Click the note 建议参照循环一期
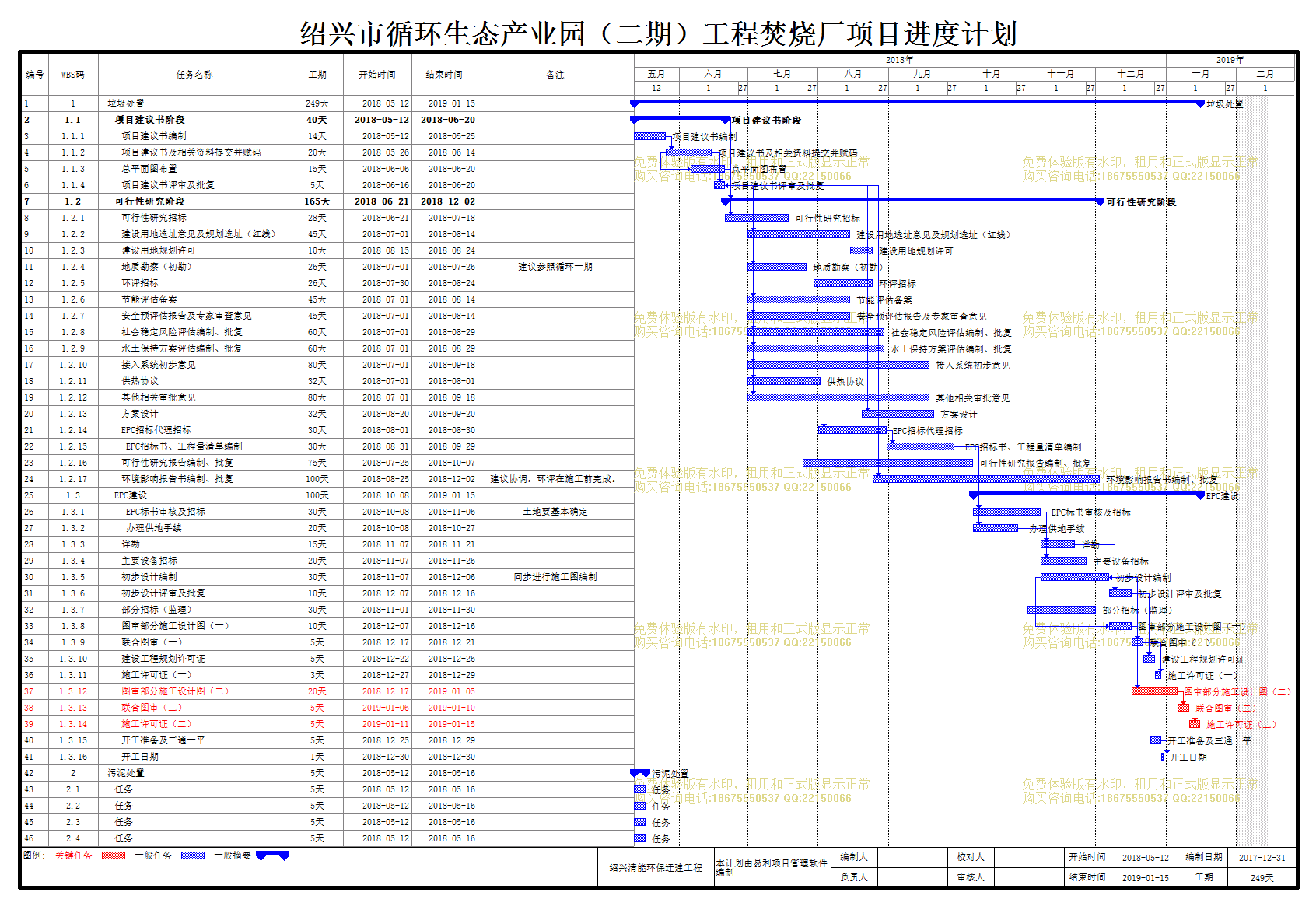 (x=555, y=267)
